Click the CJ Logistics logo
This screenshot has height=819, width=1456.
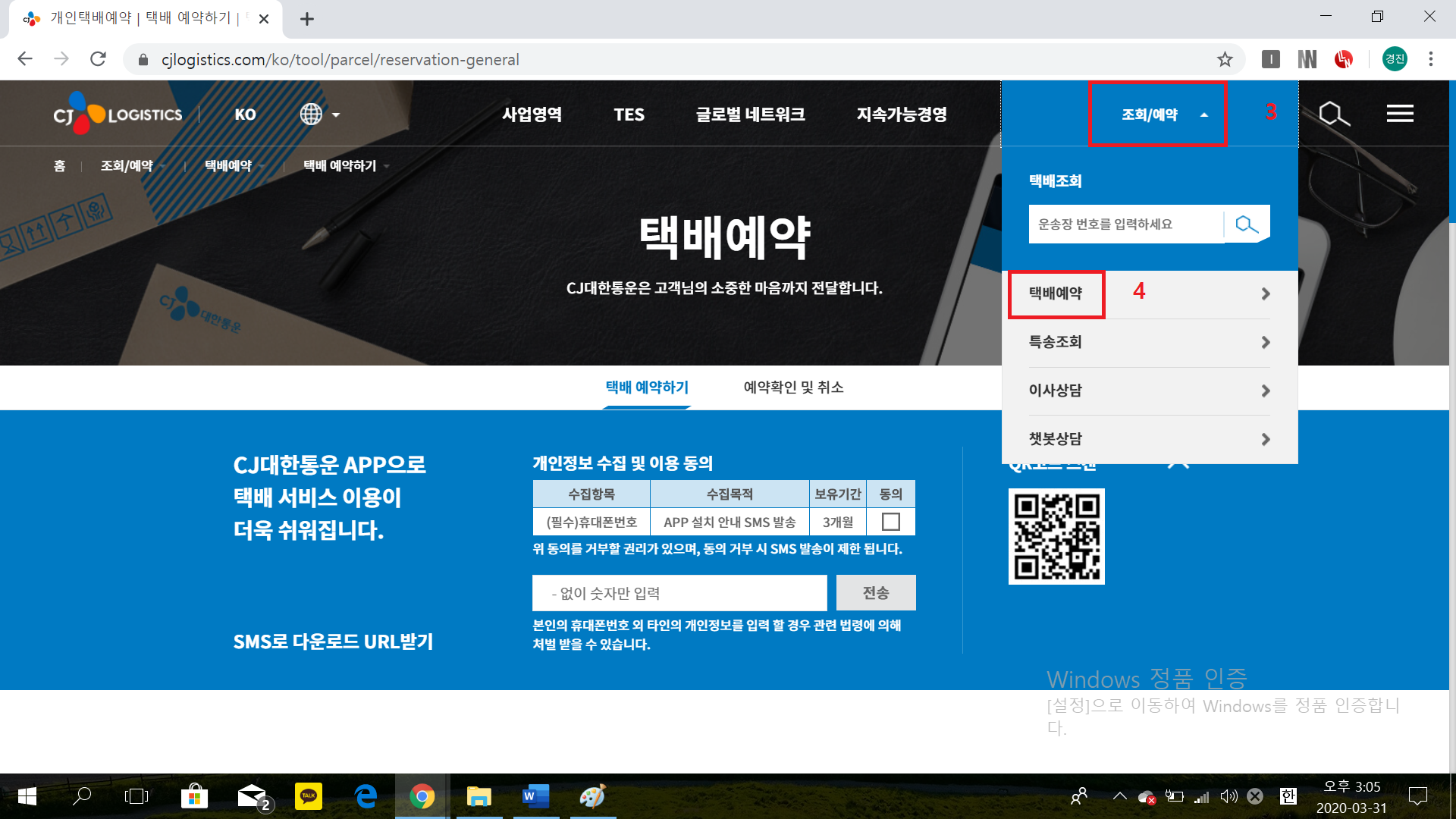point(118,114)
